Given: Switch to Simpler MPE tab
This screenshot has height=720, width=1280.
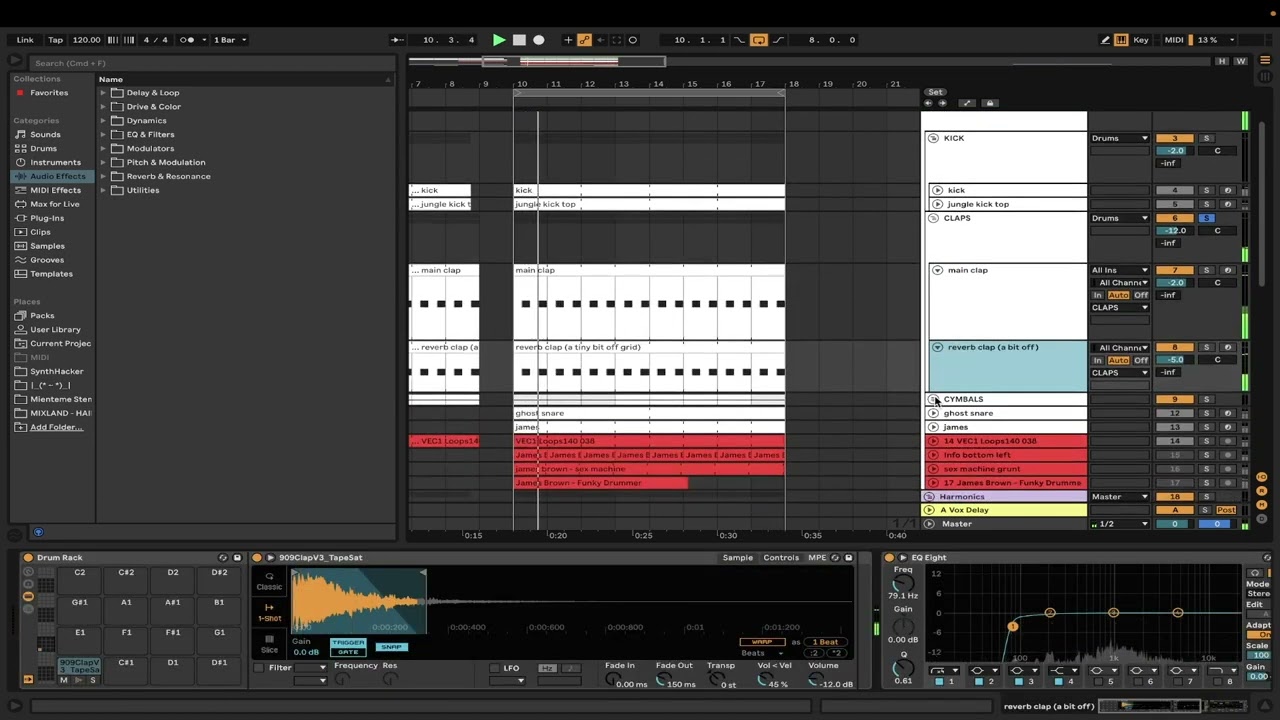Looking at the screenshot, I should click(x=817, y=558).
